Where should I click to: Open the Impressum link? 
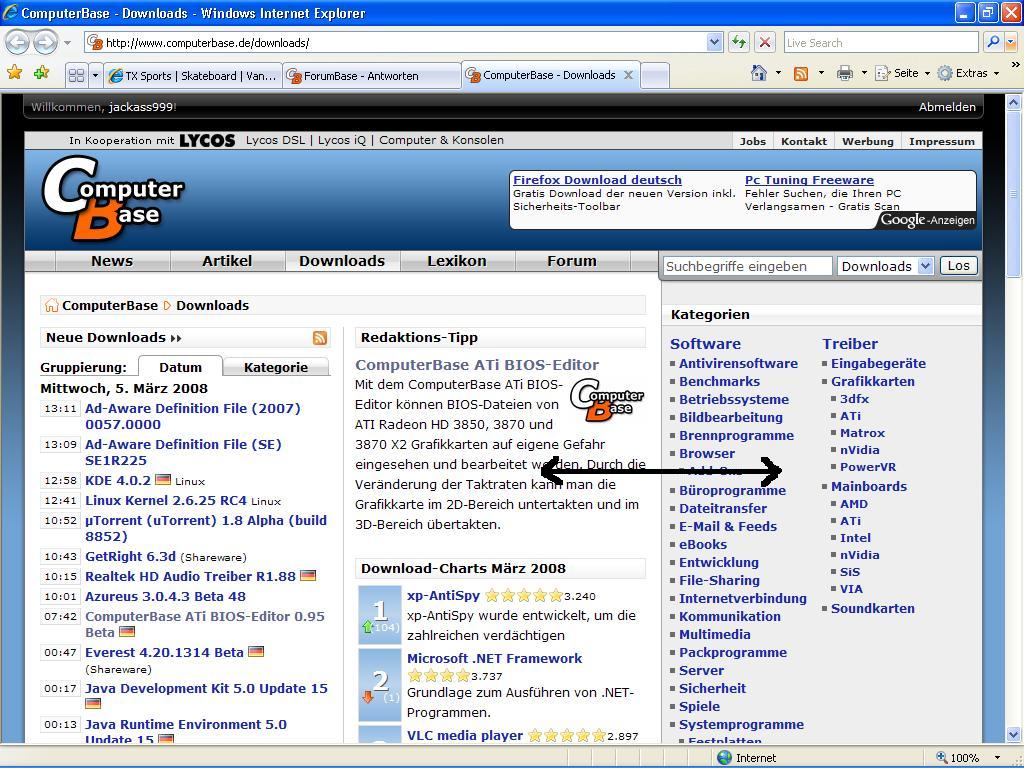[941, 141]
